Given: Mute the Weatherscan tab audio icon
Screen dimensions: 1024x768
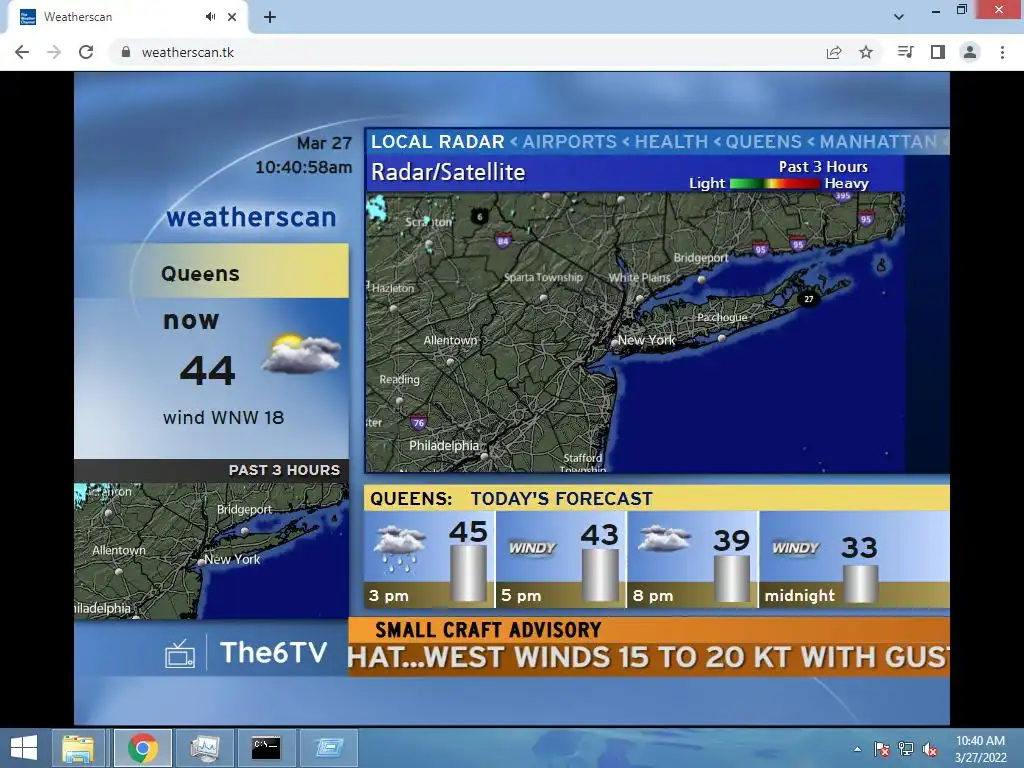Looking at the screenshot, I should (210, 17).
